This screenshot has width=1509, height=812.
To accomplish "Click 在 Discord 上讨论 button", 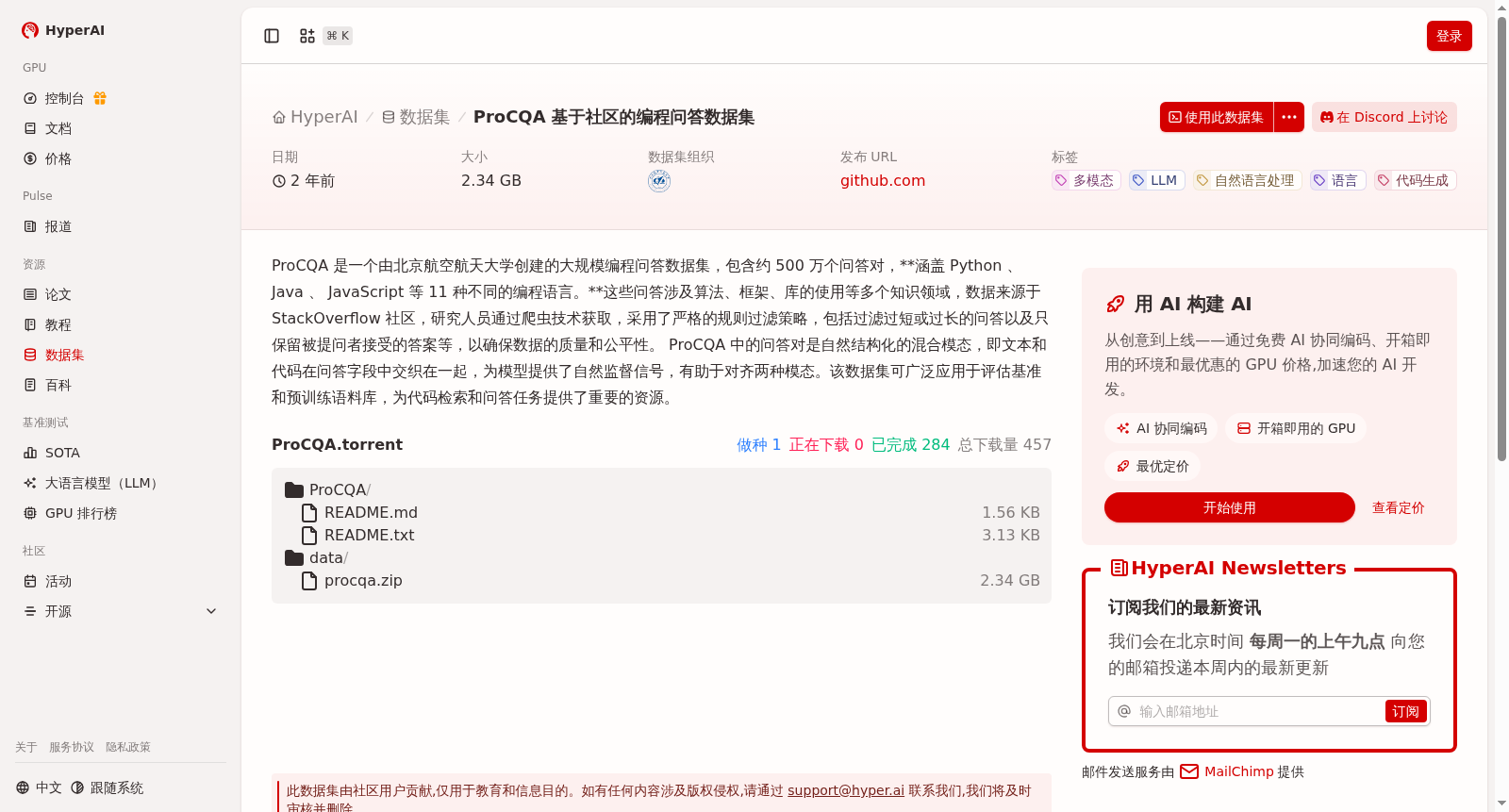I will pos(1385,117).
